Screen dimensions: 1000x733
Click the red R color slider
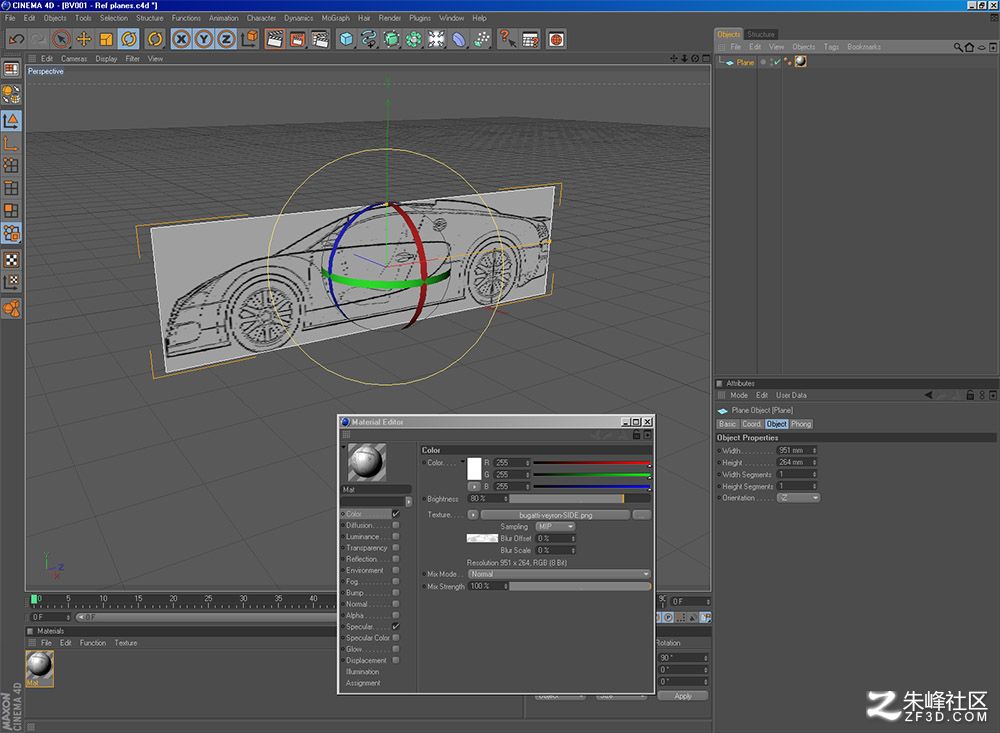[592, 463]
